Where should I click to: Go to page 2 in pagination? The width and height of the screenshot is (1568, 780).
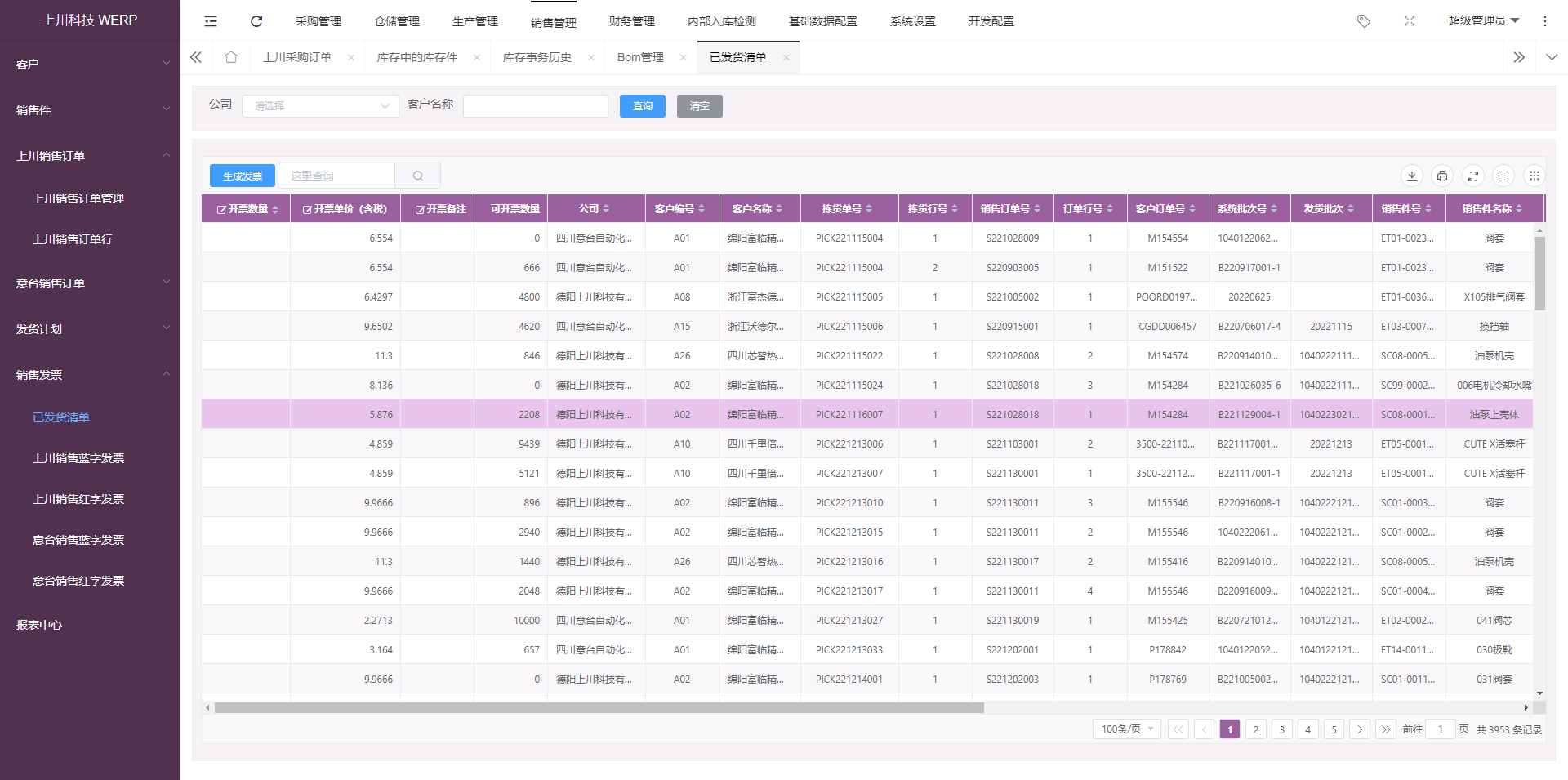tap(1256, 729)
